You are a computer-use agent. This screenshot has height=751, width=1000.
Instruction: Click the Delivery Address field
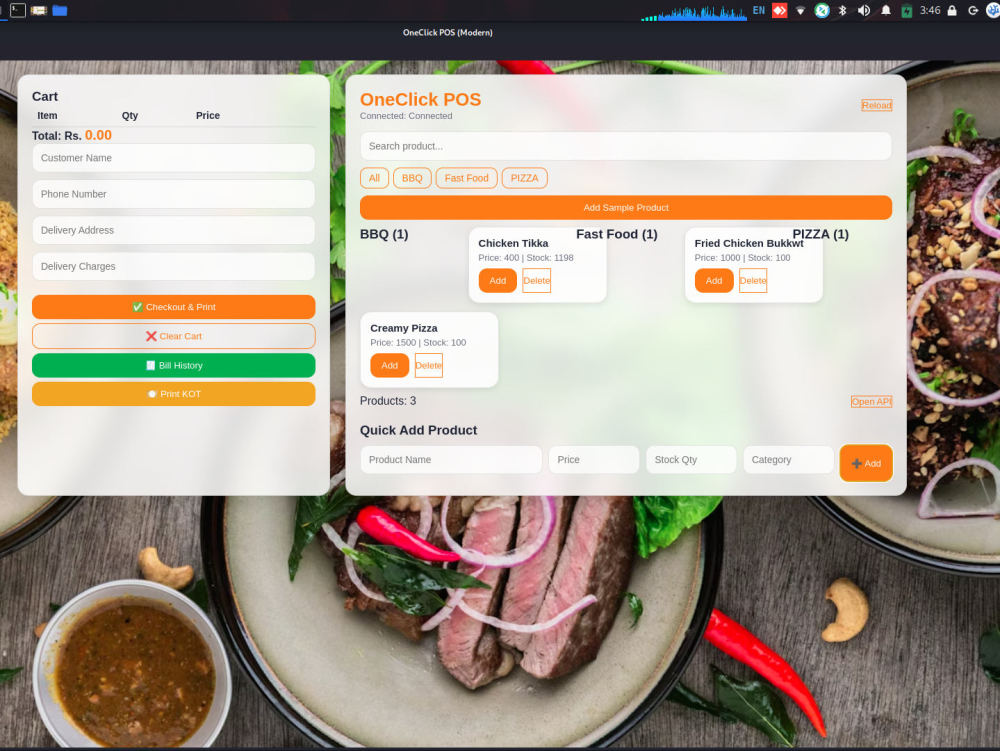point(173,230)
